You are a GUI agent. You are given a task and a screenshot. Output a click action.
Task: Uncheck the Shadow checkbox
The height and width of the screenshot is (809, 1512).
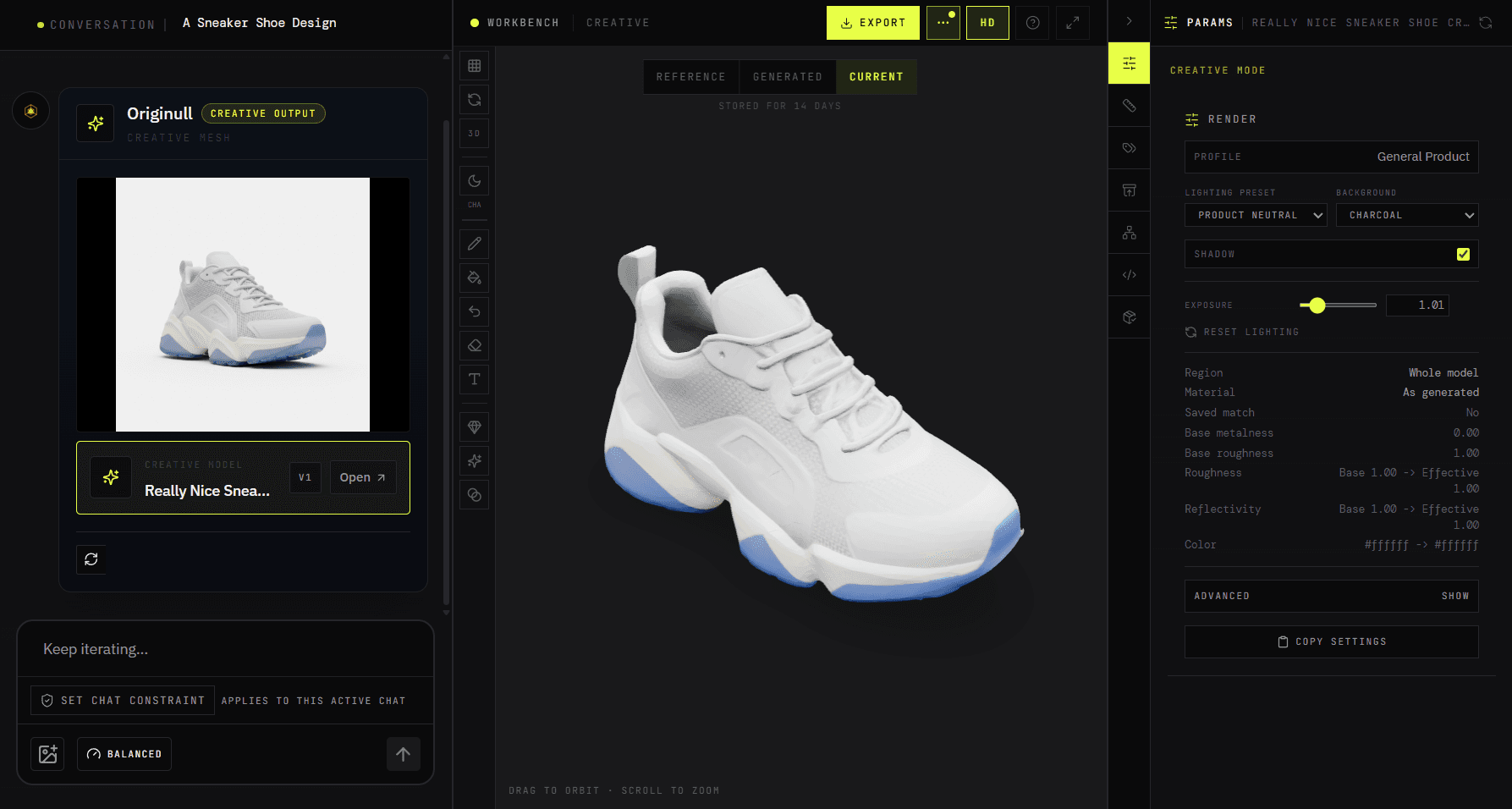click(x=1463, y=254)
